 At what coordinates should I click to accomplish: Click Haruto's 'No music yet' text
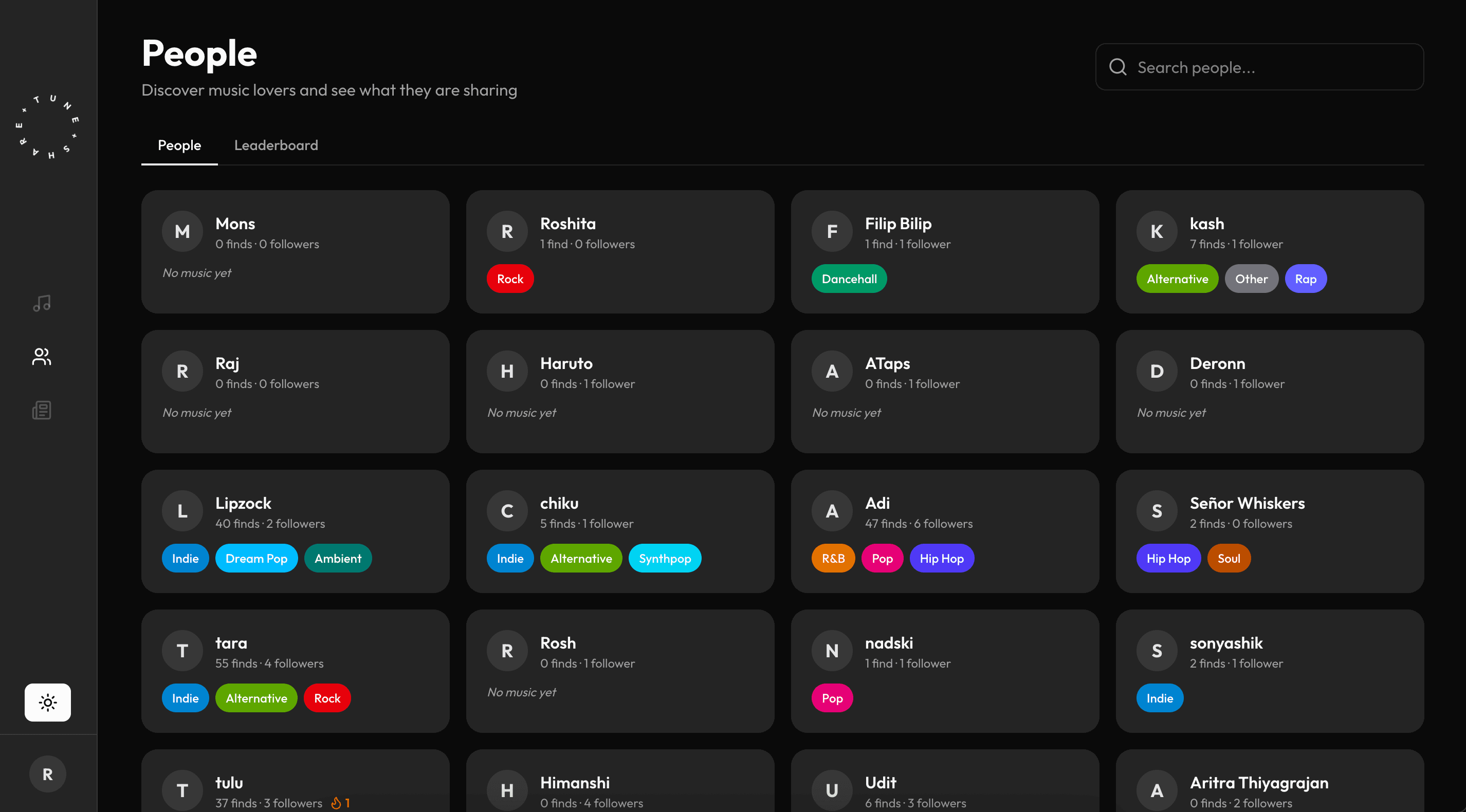tap(522, 413)
